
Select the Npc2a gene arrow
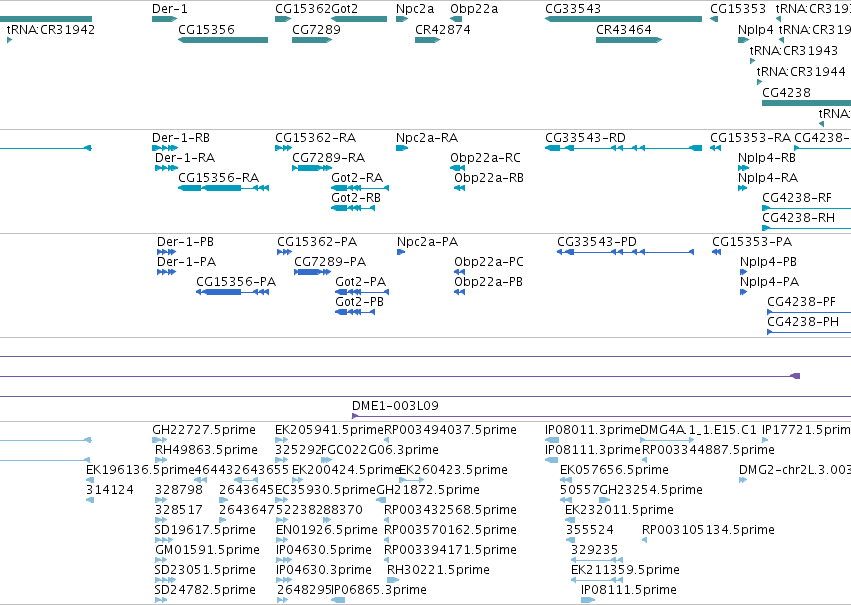point(402,19)
